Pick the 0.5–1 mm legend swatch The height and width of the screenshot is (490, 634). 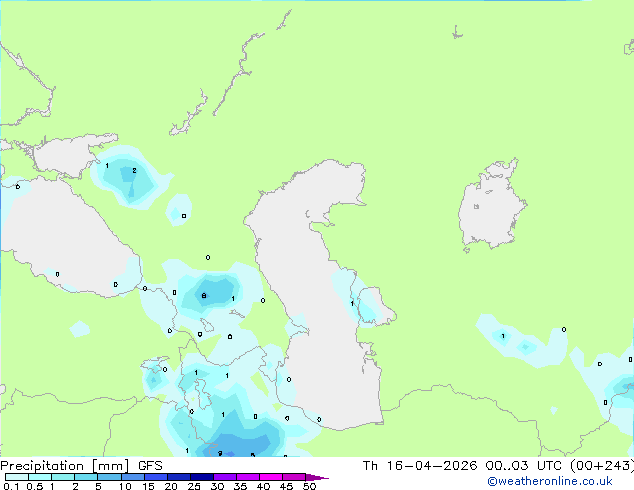[40, 477]
